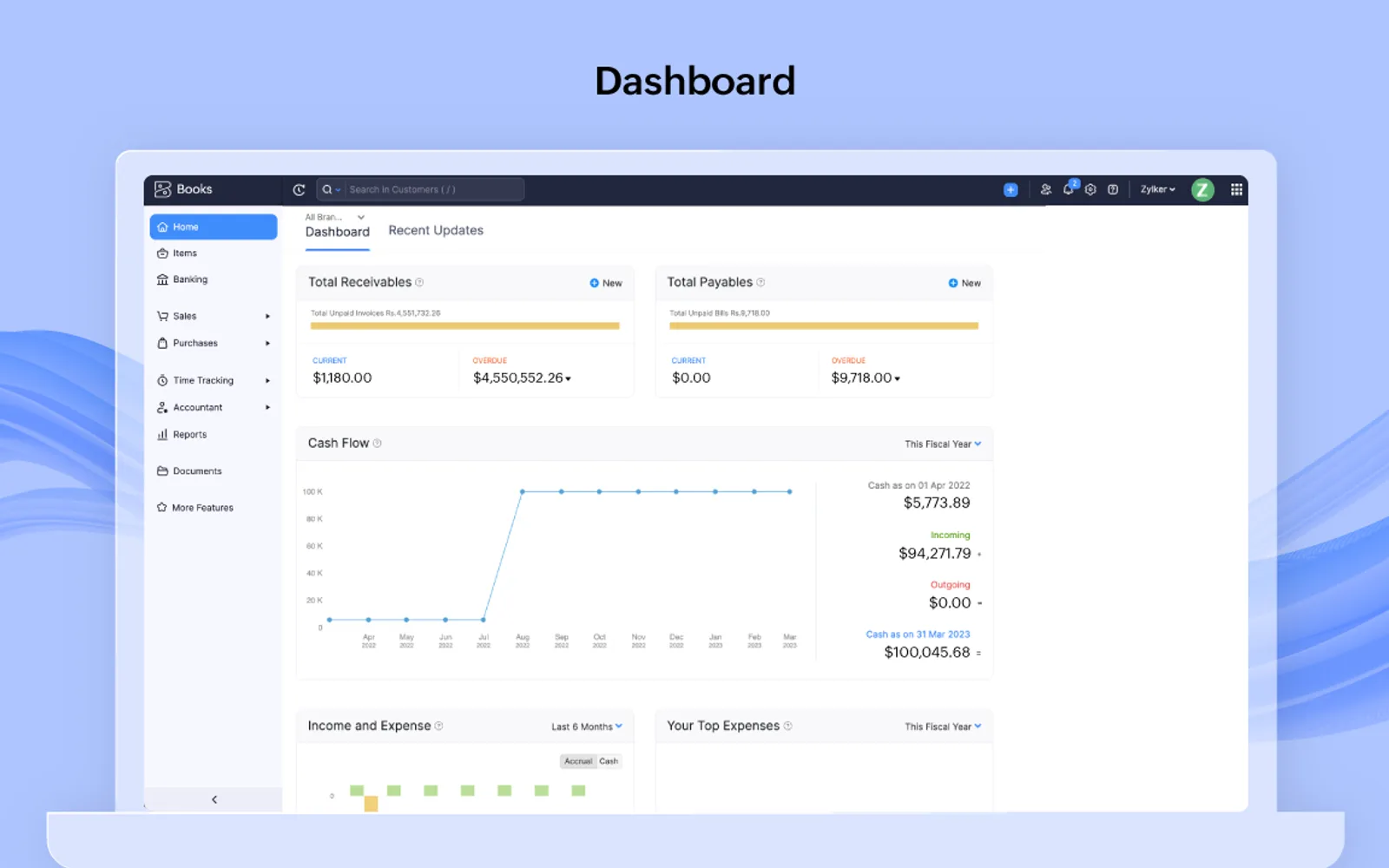
Task: Open Cash Flow This Fiscal Year dropdown
Action: (943, 444)
